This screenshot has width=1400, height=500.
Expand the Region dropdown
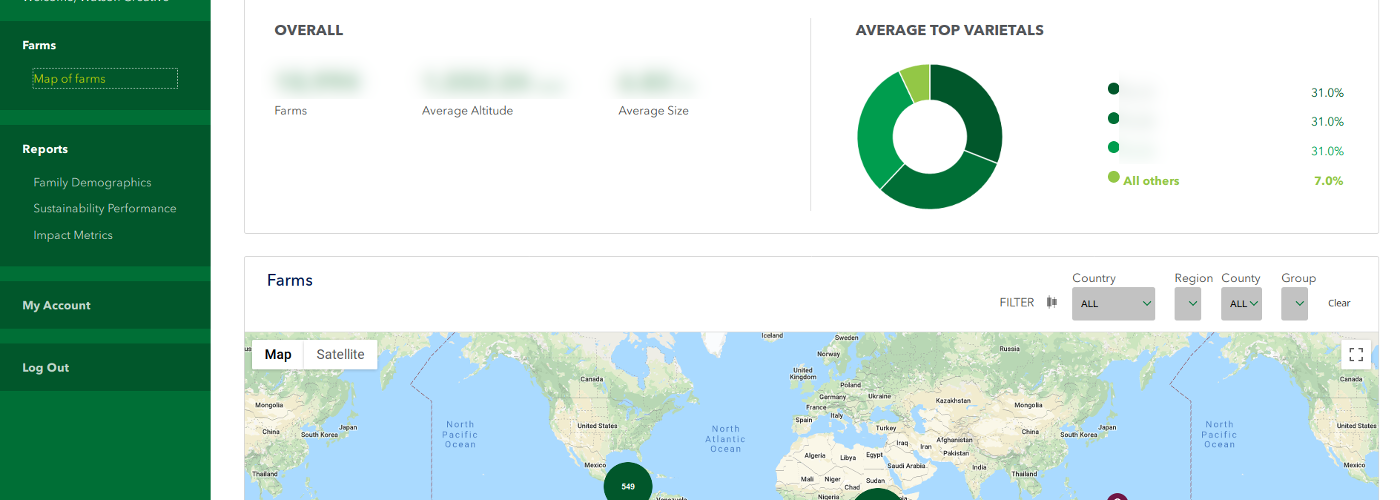(1187, 303)
